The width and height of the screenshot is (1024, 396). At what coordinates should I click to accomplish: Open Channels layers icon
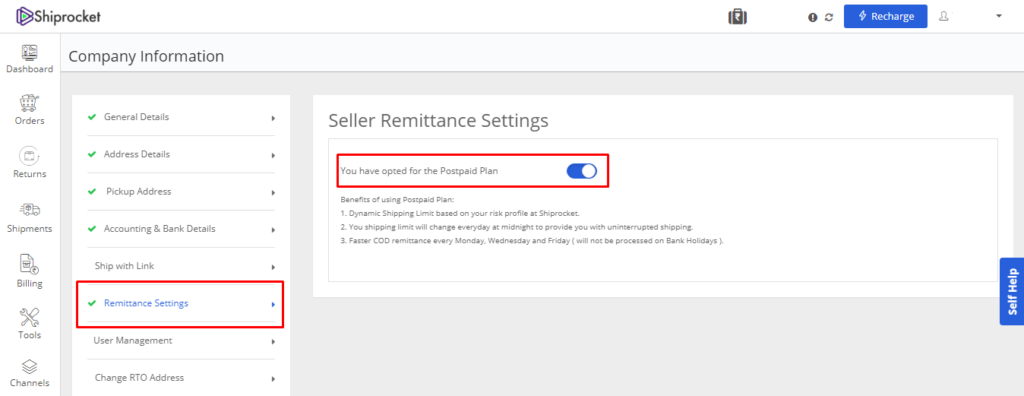click(x=29, y=366)
